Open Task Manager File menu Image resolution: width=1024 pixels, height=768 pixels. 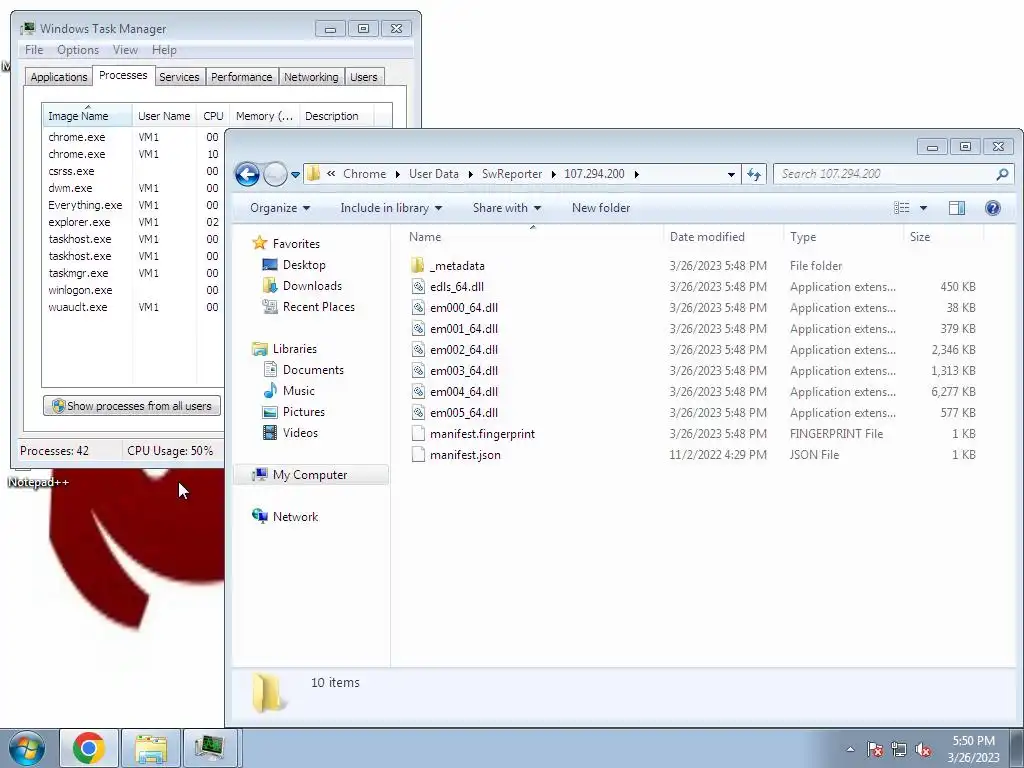34,50
